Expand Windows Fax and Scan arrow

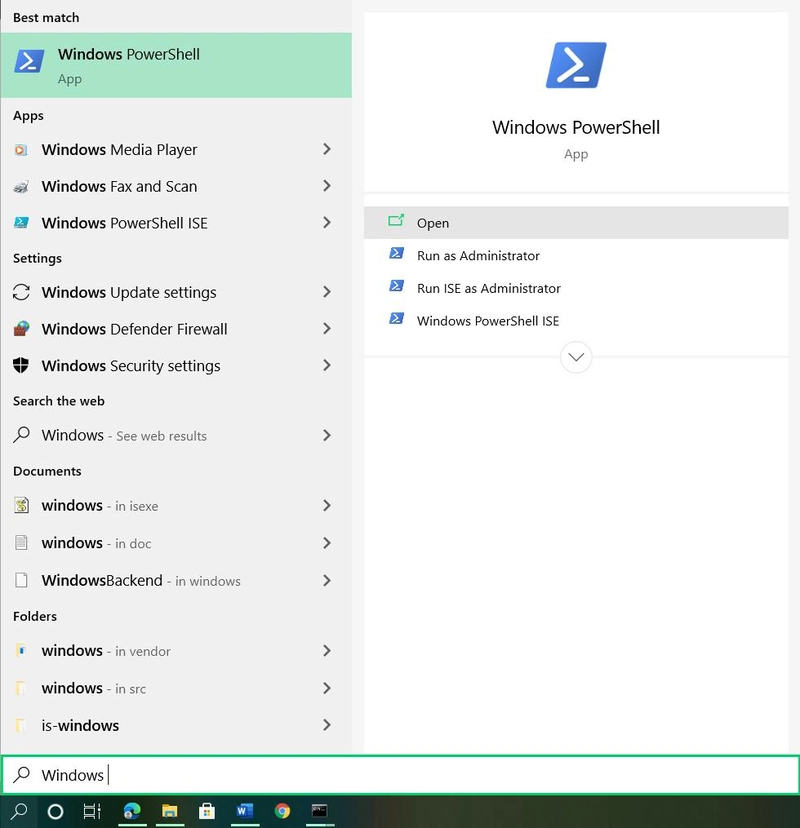pyautogui.click(x=327, y=186)
